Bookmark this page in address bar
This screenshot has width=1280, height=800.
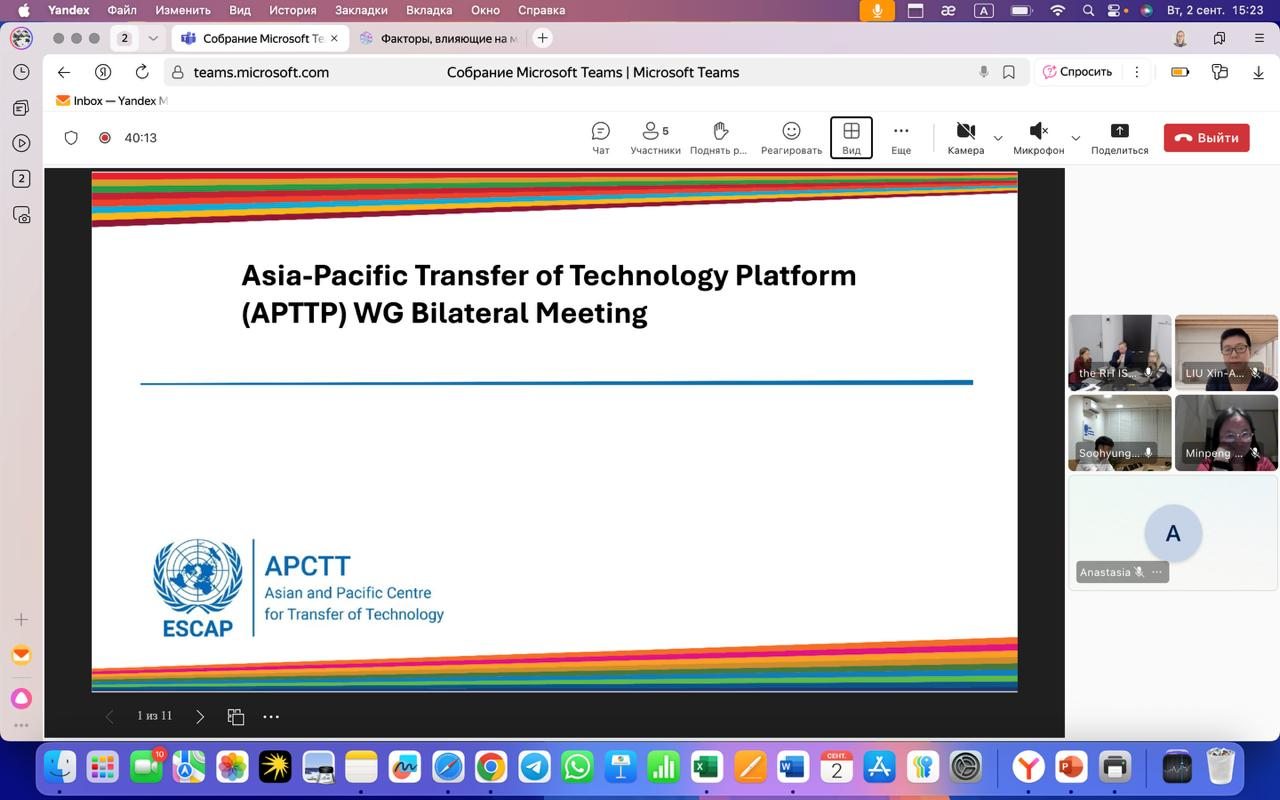[1009, 72]
